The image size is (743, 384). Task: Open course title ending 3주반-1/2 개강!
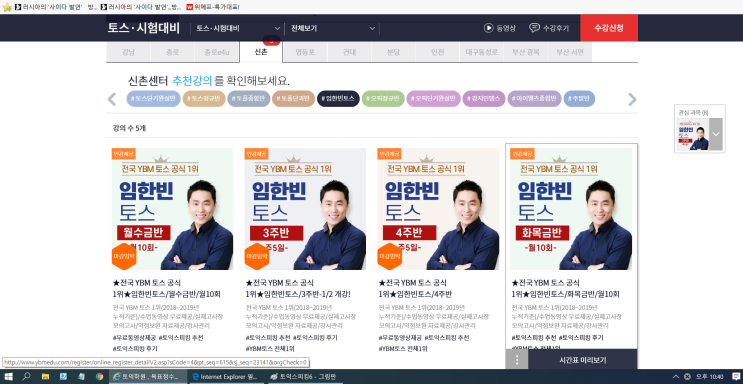[x=298, y=289]
